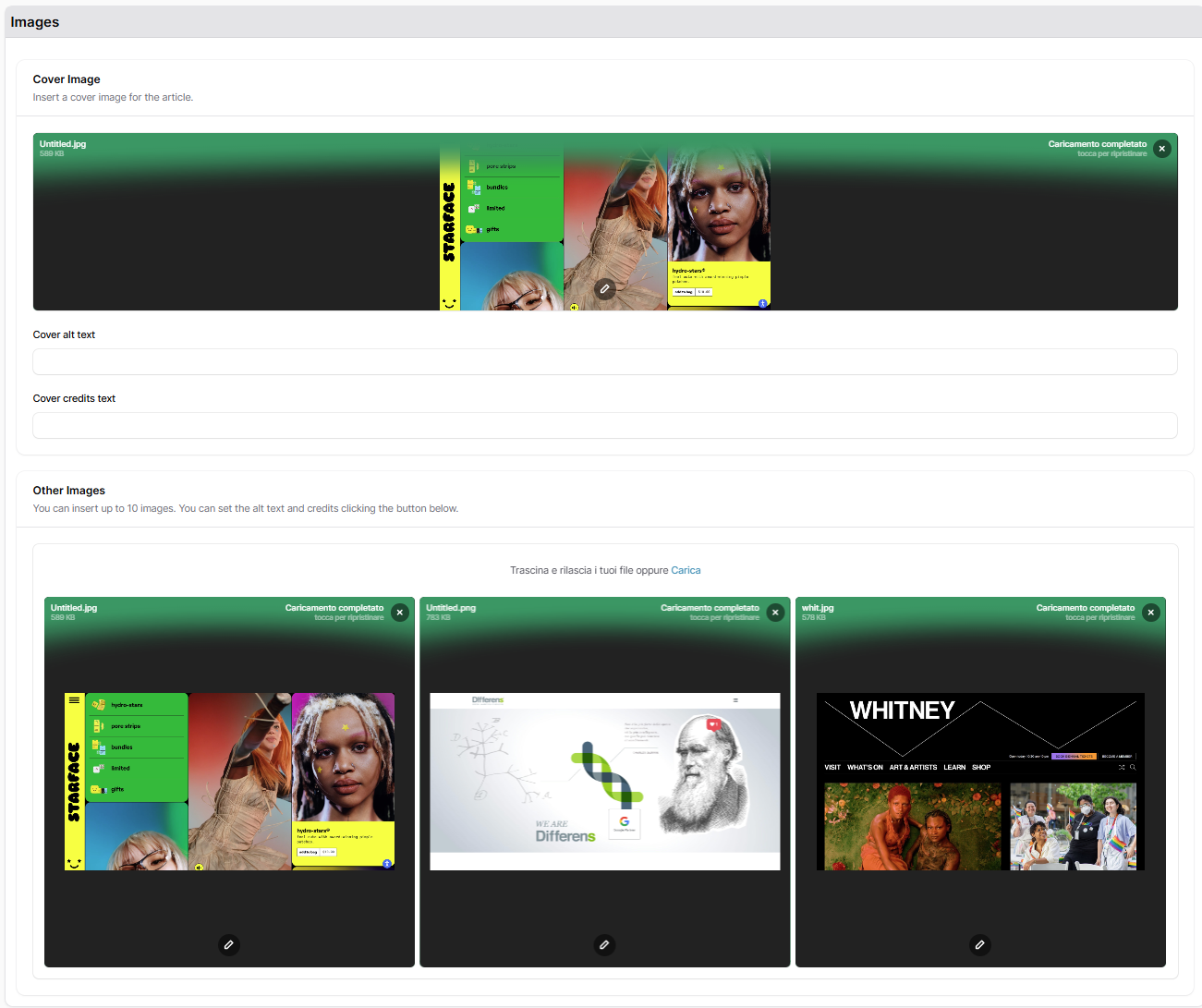
Task: Select the Differens website thumbnail
Action: pyautogui.click(x=605, y=782)
